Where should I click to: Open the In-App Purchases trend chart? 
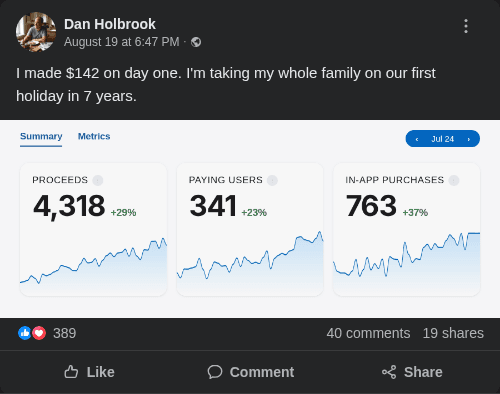[407, 263]
